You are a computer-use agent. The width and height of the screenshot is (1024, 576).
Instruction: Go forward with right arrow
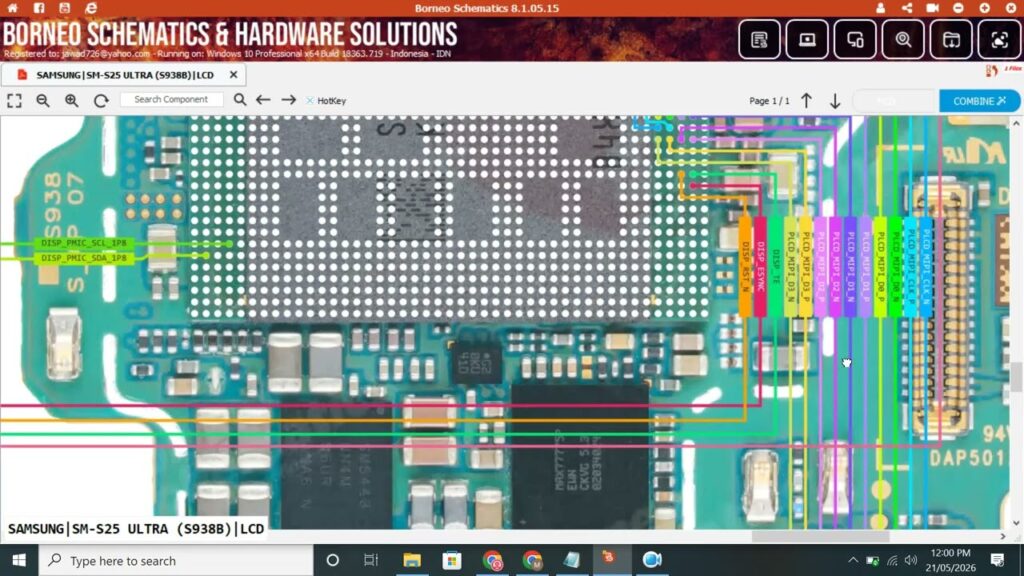tap(289, 100)
